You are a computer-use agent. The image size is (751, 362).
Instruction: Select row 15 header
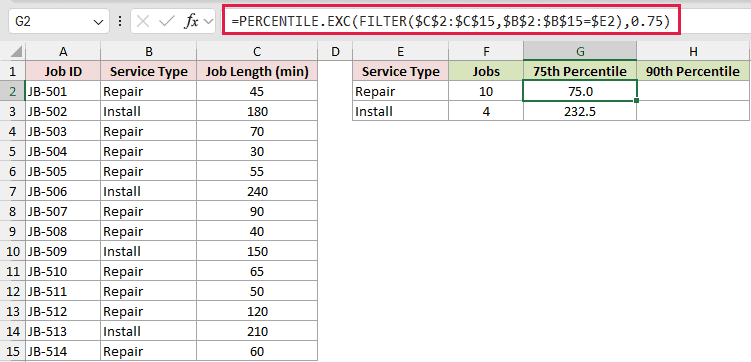coord(12,351)
